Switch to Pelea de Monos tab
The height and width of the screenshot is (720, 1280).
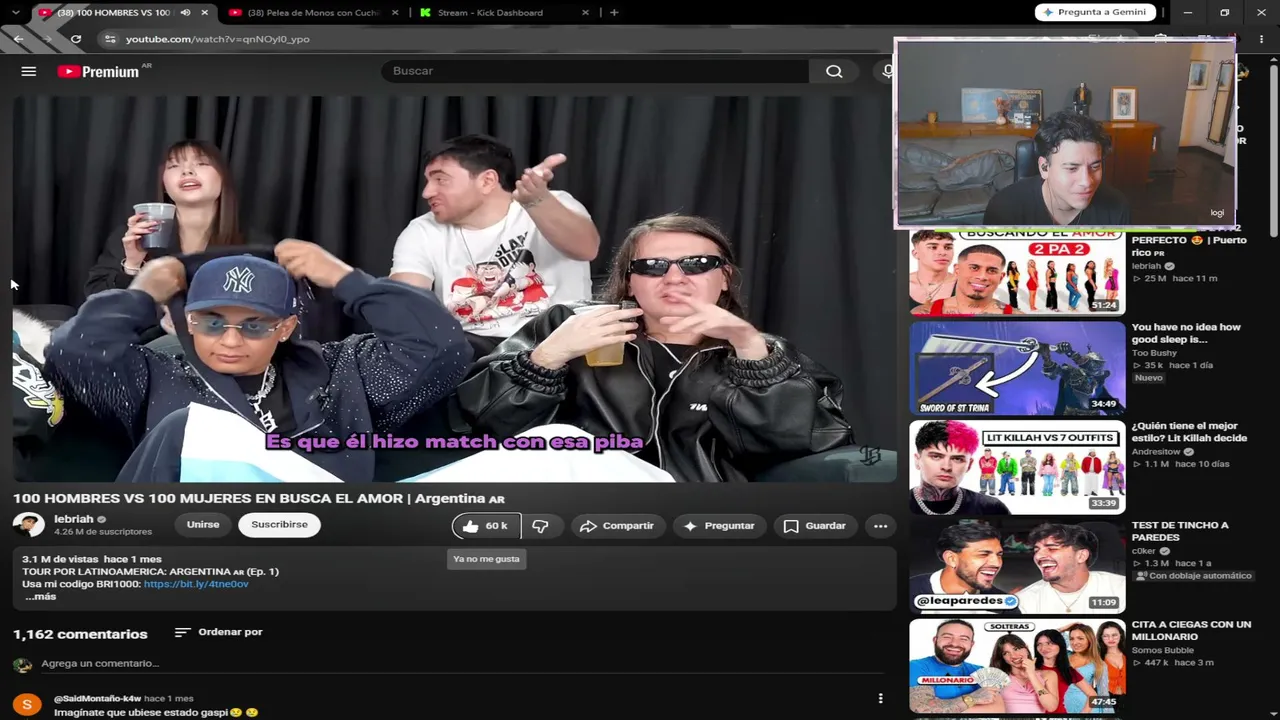[x=314, y=13]
